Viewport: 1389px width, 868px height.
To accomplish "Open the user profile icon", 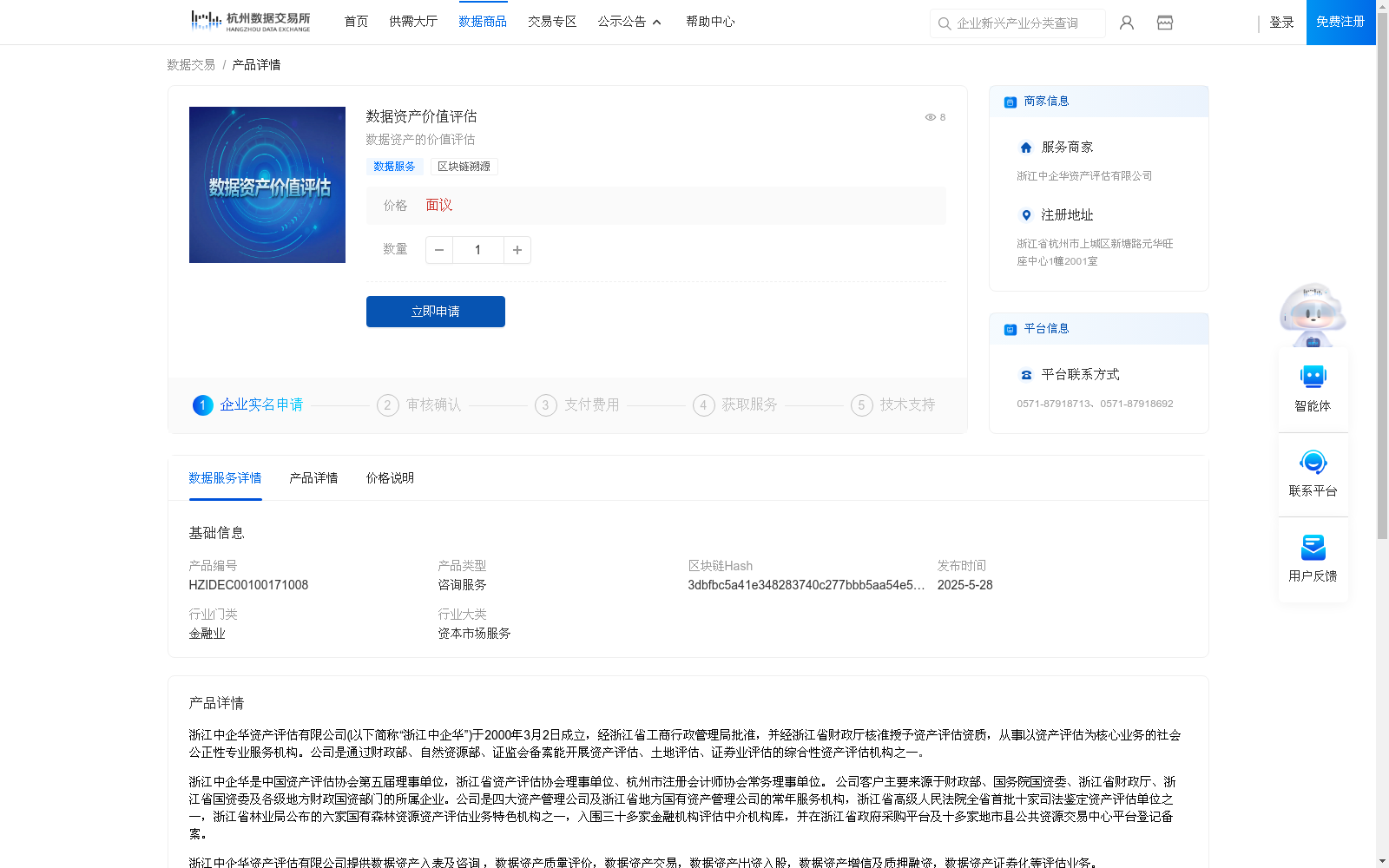I will pos(1127,23).
